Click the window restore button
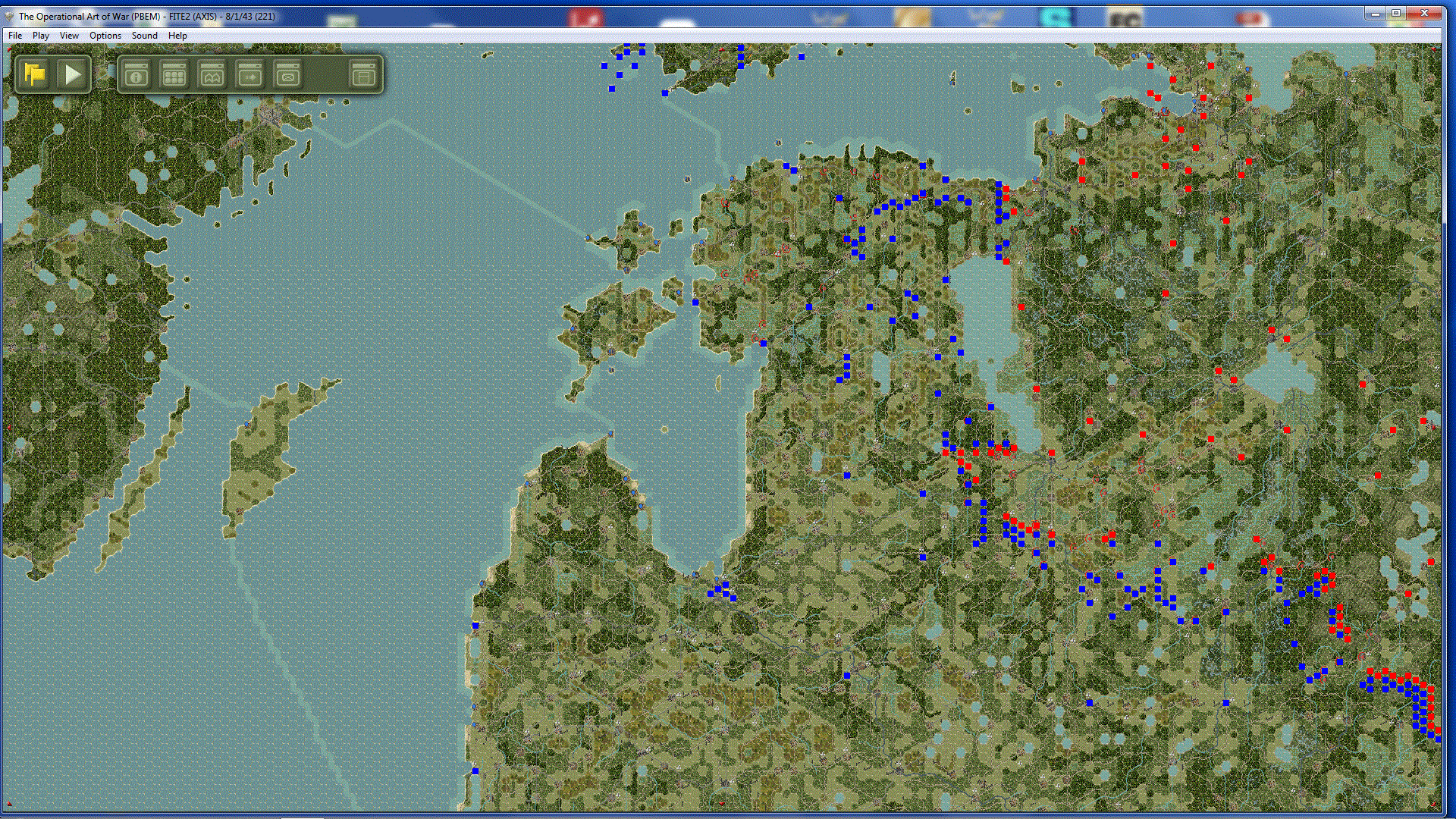1456x819 pixels. [1396, 14]
